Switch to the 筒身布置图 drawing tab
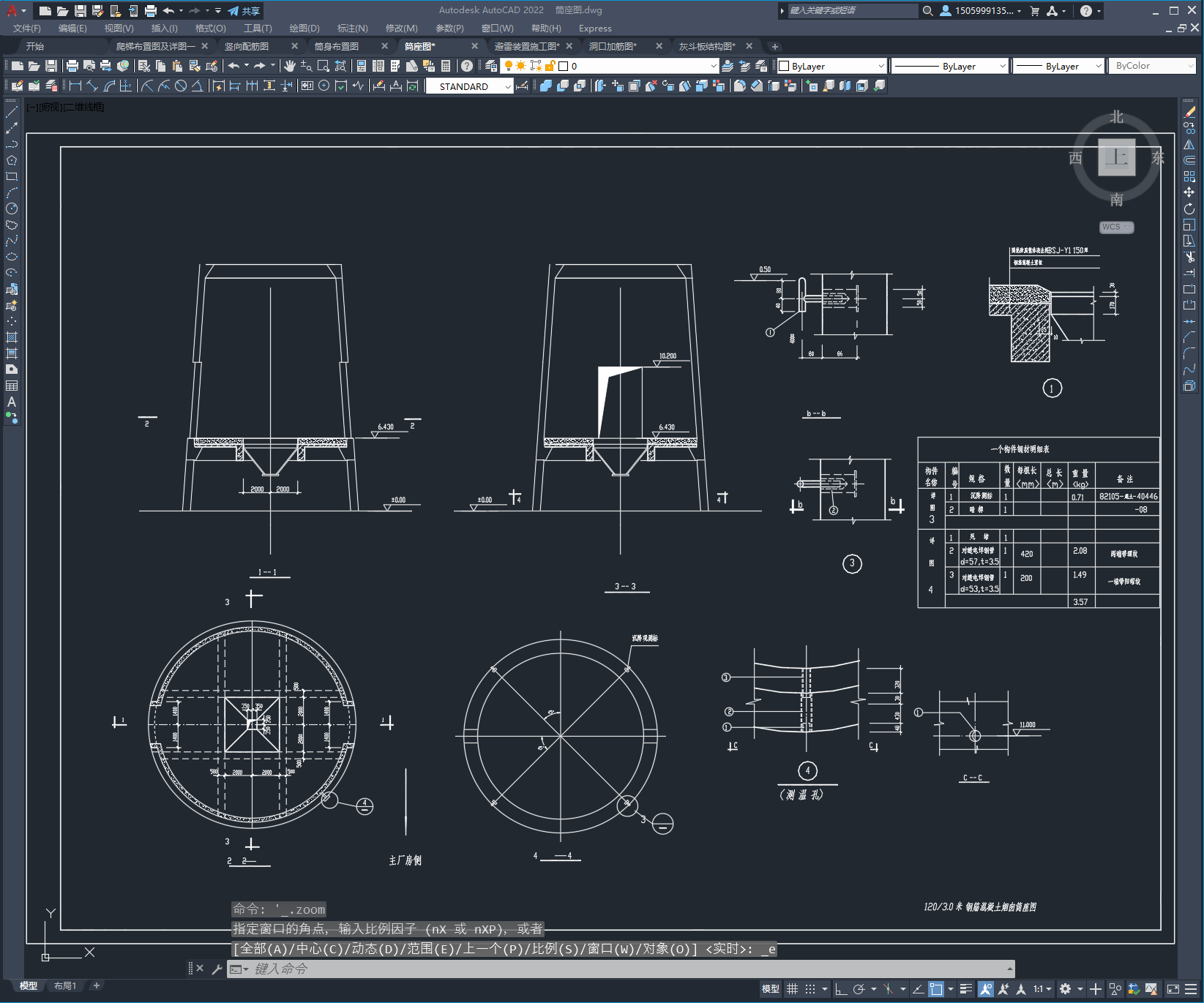 tap(337, 46)
